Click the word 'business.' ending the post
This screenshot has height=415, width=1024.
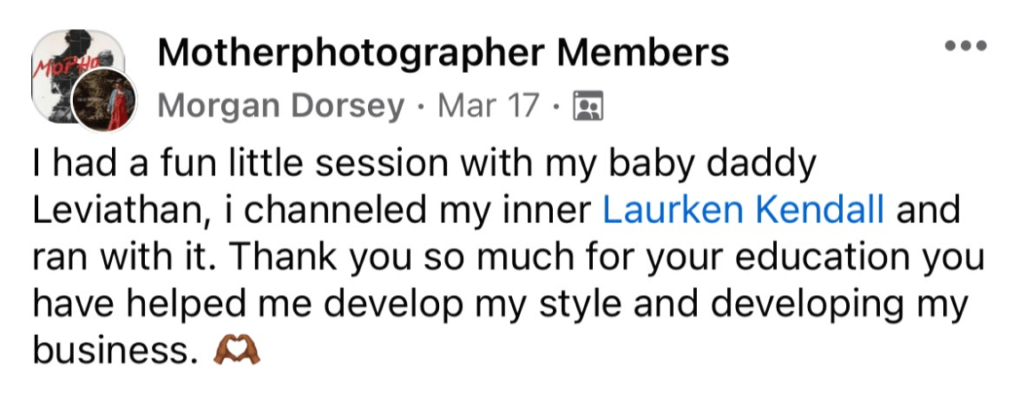[109, 351]
